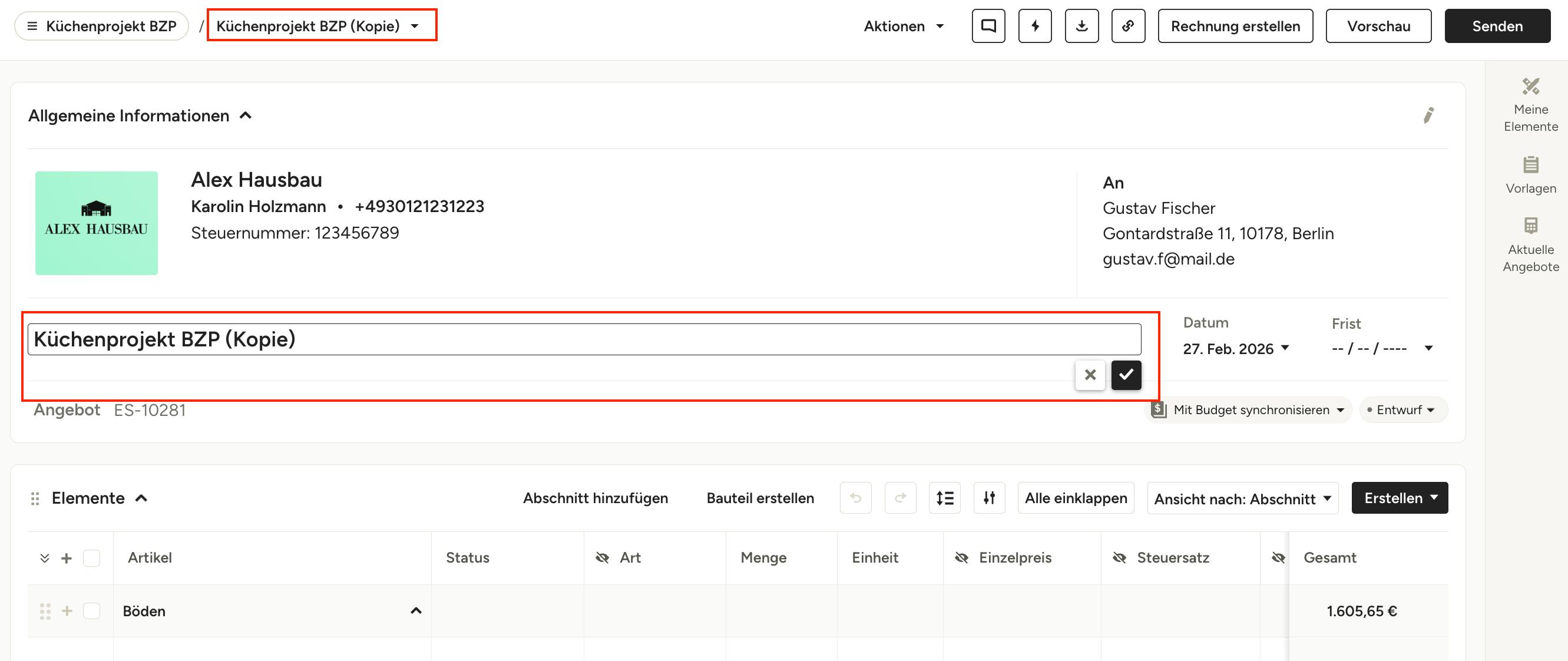Click hamburger menu icon beside Küchenprojekt BZP

coord(32,26)
